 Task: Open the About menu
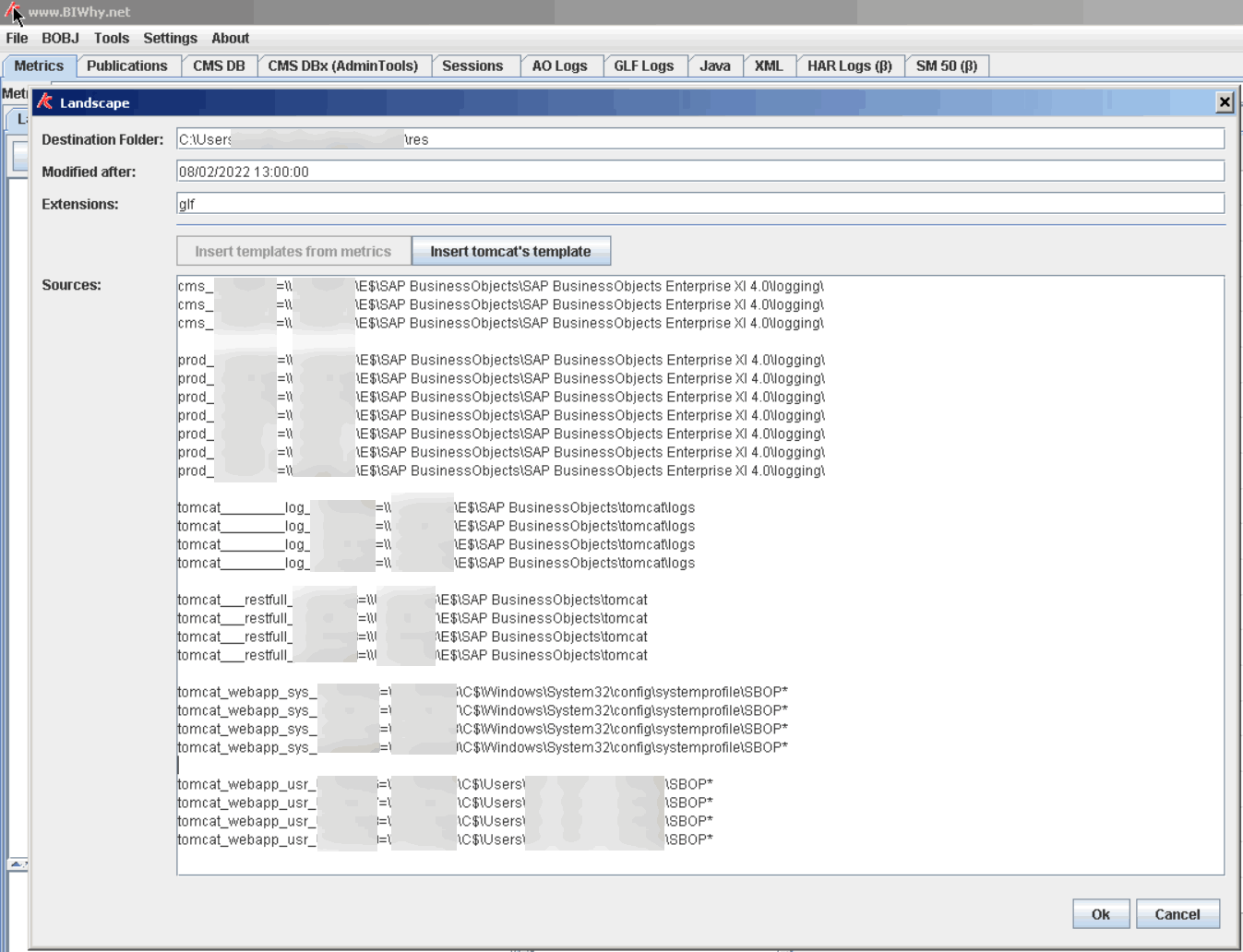click(x=230, y=38)
